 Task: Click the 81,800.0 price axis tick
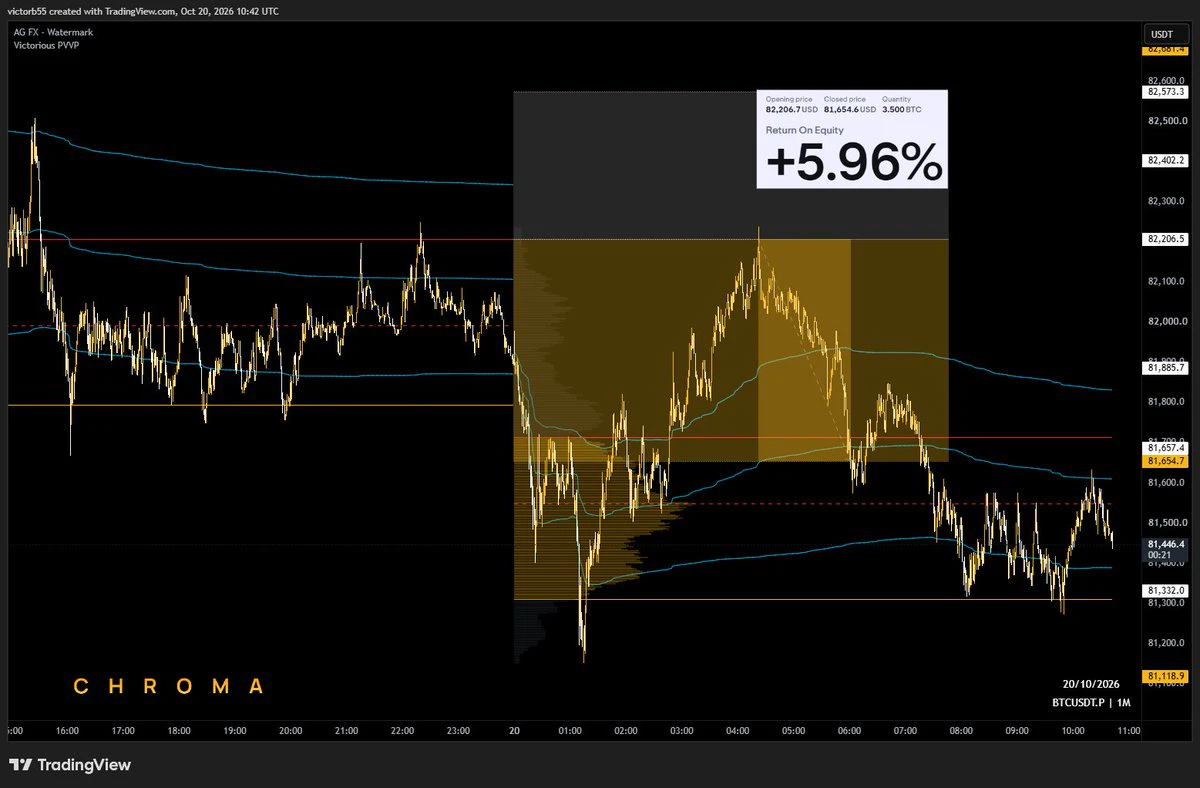pyautogui.click(x=1166, y=402)
